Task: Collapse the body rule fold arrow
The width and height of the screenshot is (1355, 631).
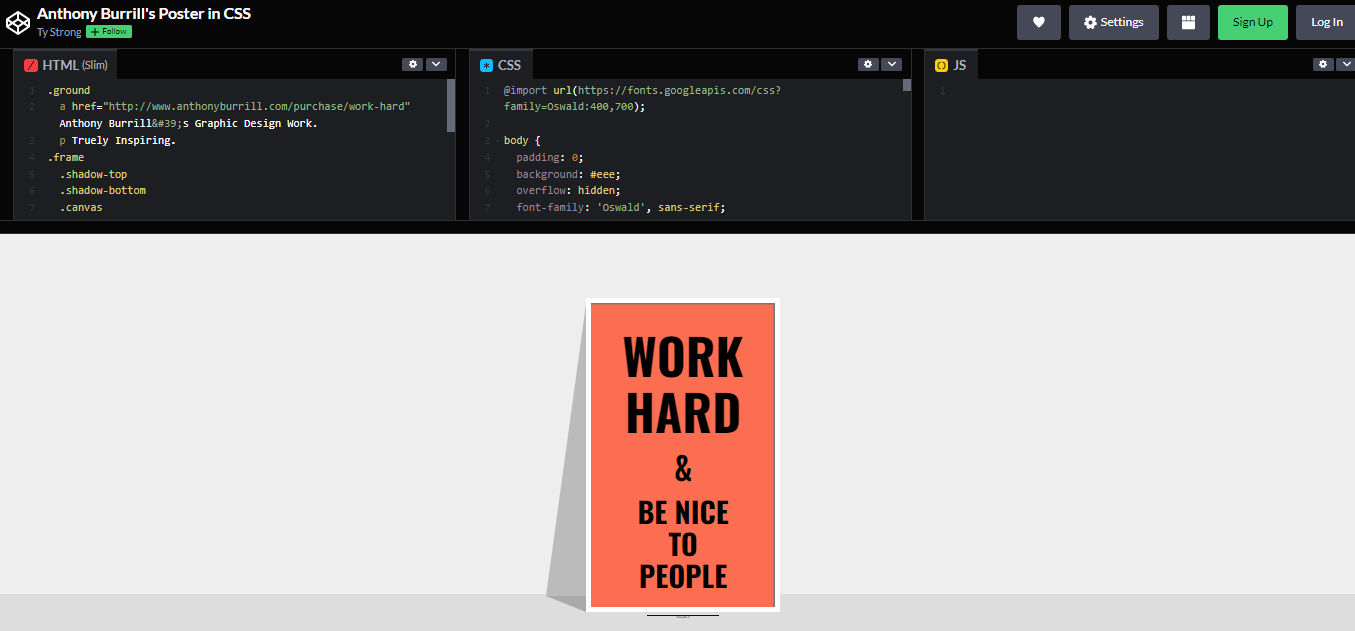Action: tap(497, 141)
